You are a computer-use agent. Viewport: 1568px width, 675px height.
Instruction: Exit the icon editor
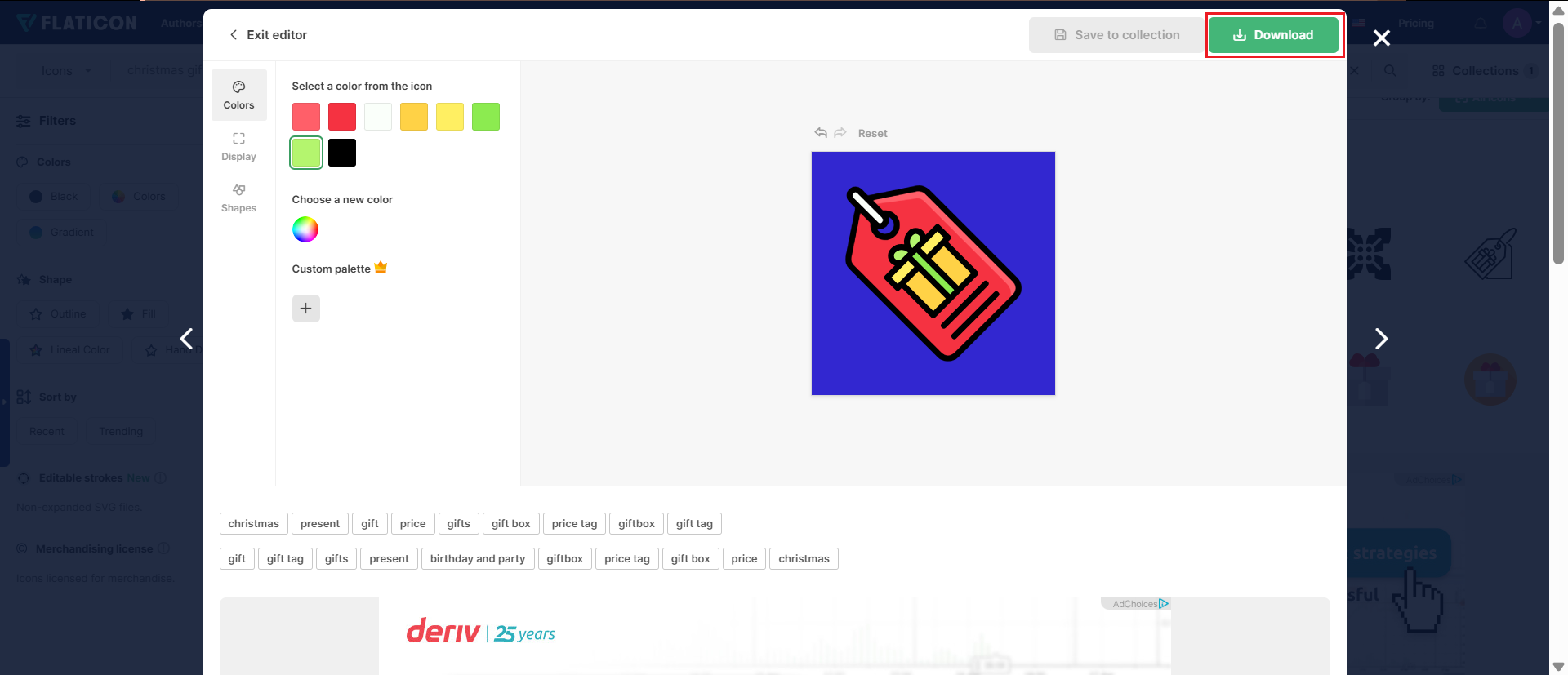[268, 35]
